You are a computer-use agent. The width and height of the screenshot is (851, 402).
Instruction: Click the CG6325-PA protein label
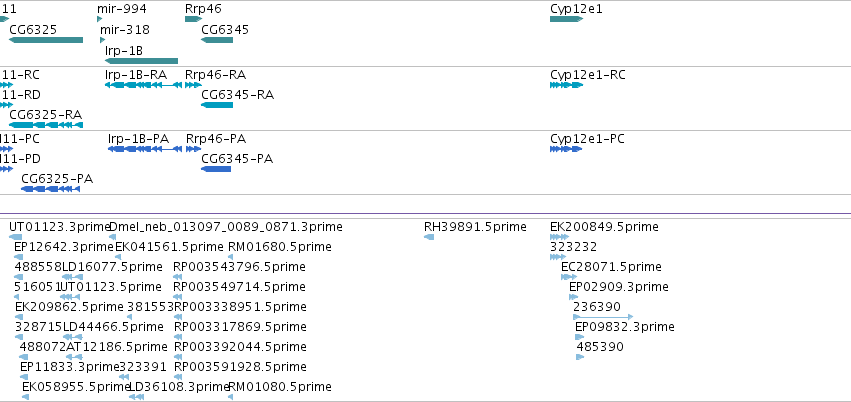pyautogui.click(x=57, y=179)
